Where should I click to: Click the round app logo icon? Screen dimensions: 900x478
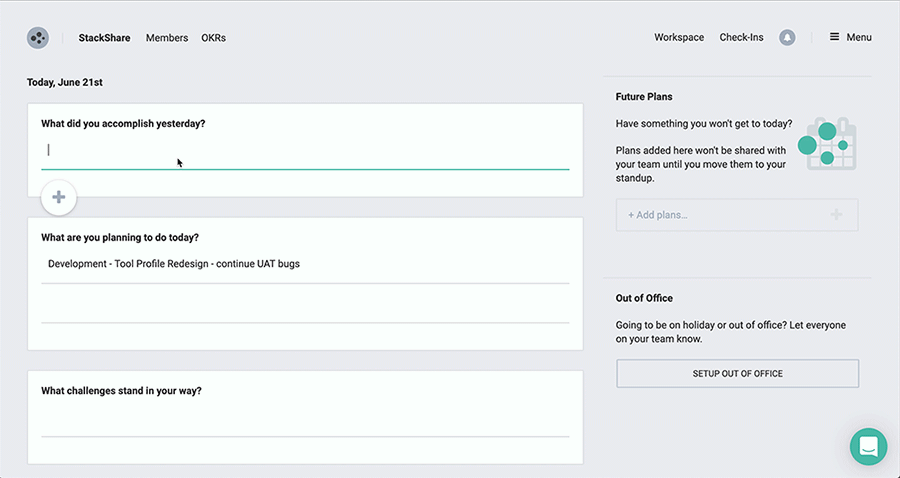[37, 38]
